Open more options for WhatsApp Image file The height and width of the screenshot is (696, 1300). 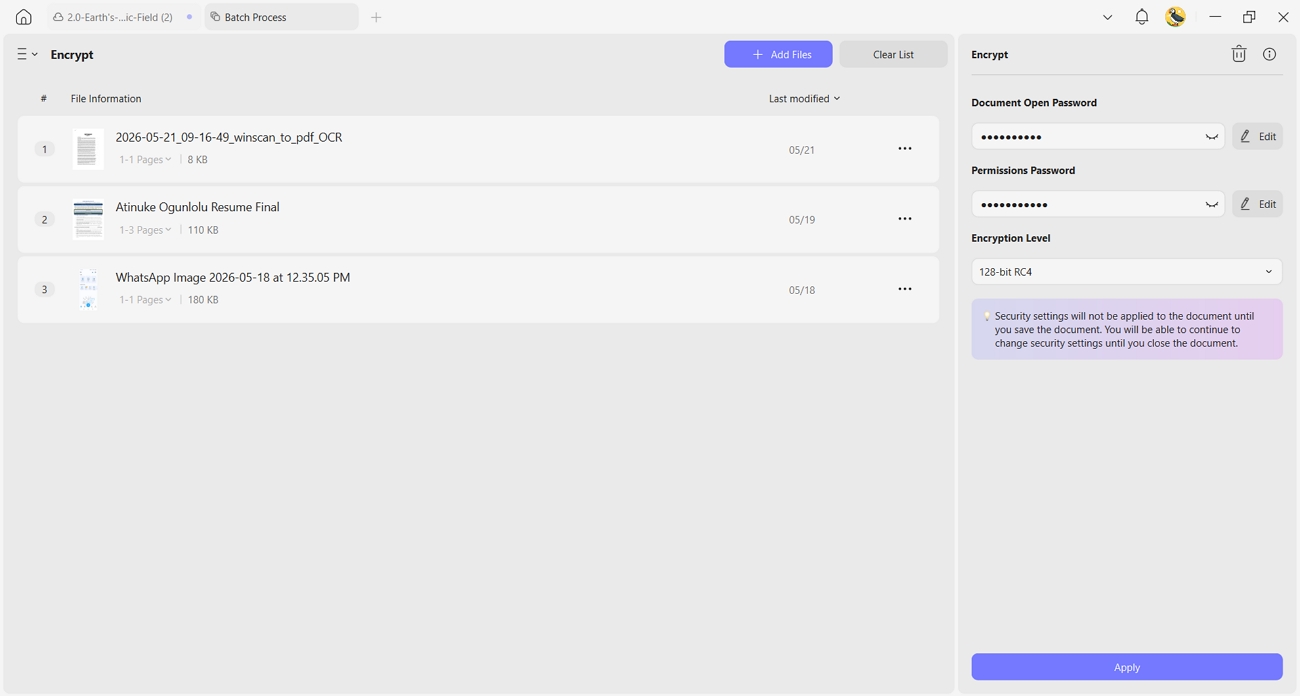[x=904, y=289]
